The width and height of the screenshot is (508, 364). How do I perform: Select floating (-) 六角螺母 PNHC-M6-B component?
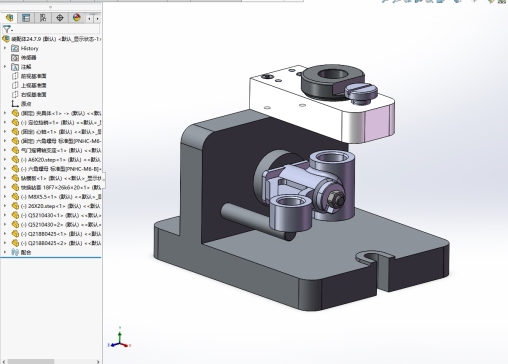pos(56,169)
